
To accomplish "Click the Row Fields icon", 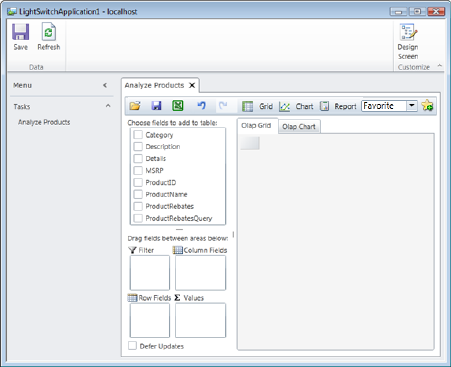I will click(132, 298).
